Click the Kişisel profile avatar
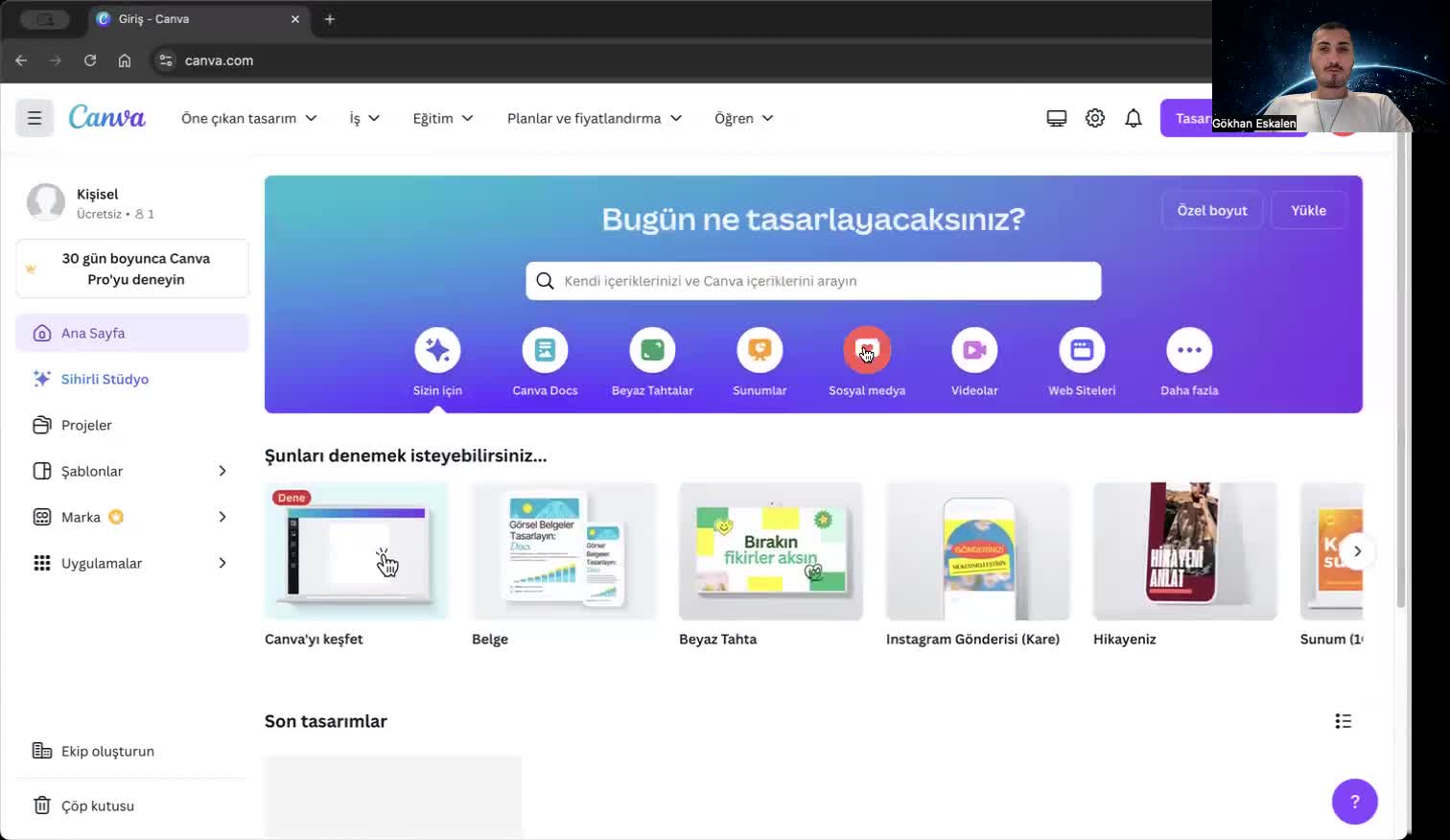 click(46, 202)
